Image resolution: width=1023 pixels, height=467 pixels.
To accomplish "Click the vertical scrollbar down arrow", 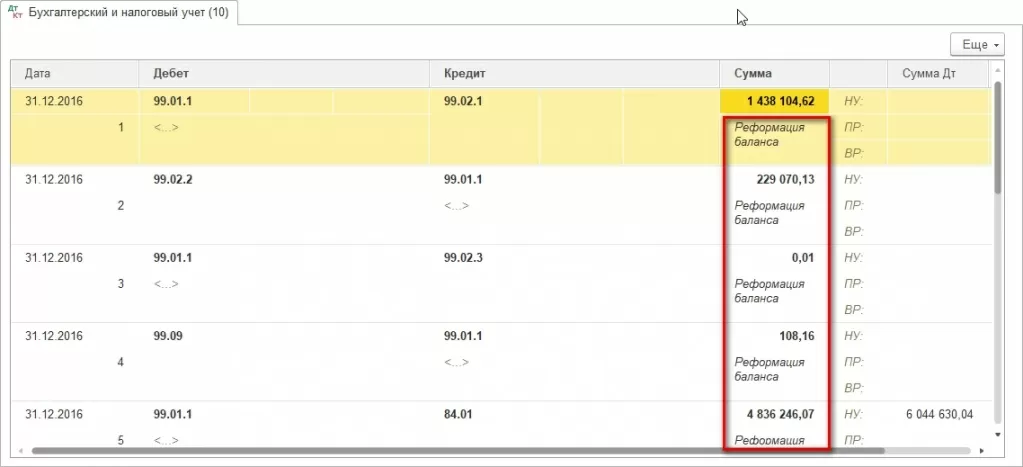I will [x=997, y=434].
